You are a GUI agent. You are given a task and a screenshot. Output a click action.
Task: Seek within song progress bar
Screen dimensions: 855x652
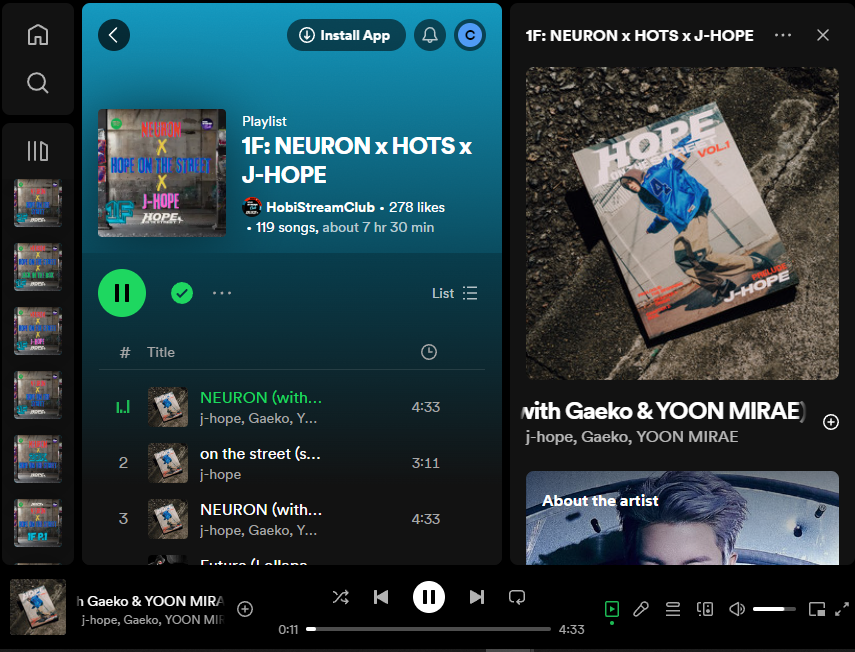(428, 629)
